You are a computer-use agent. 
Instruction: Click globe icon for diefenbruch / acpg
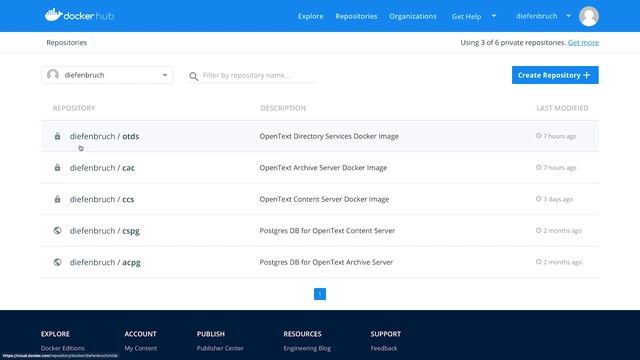click(58, 262)
